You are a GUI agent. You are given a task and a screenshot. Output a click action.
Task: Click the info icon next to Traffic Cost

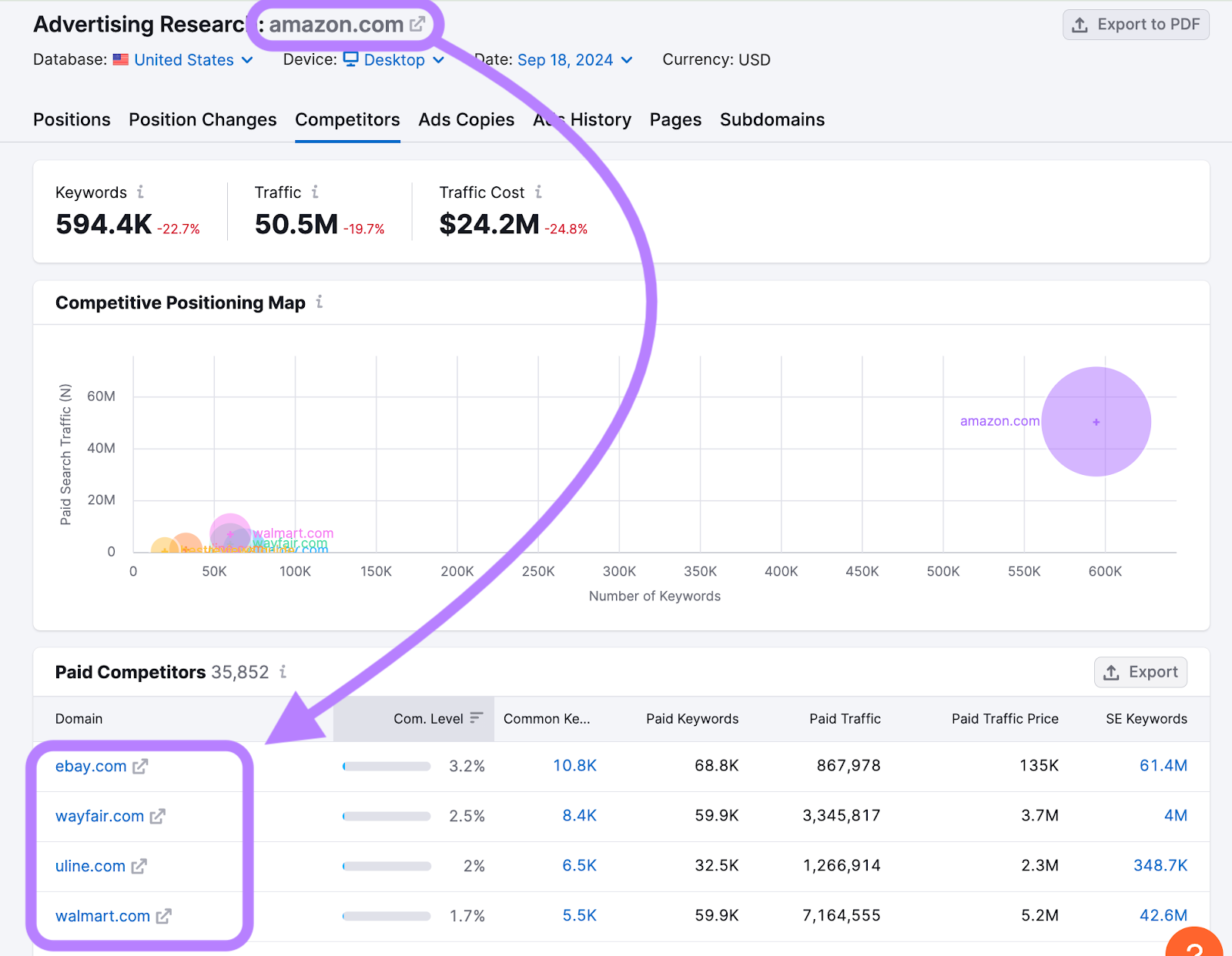[538, 192]
